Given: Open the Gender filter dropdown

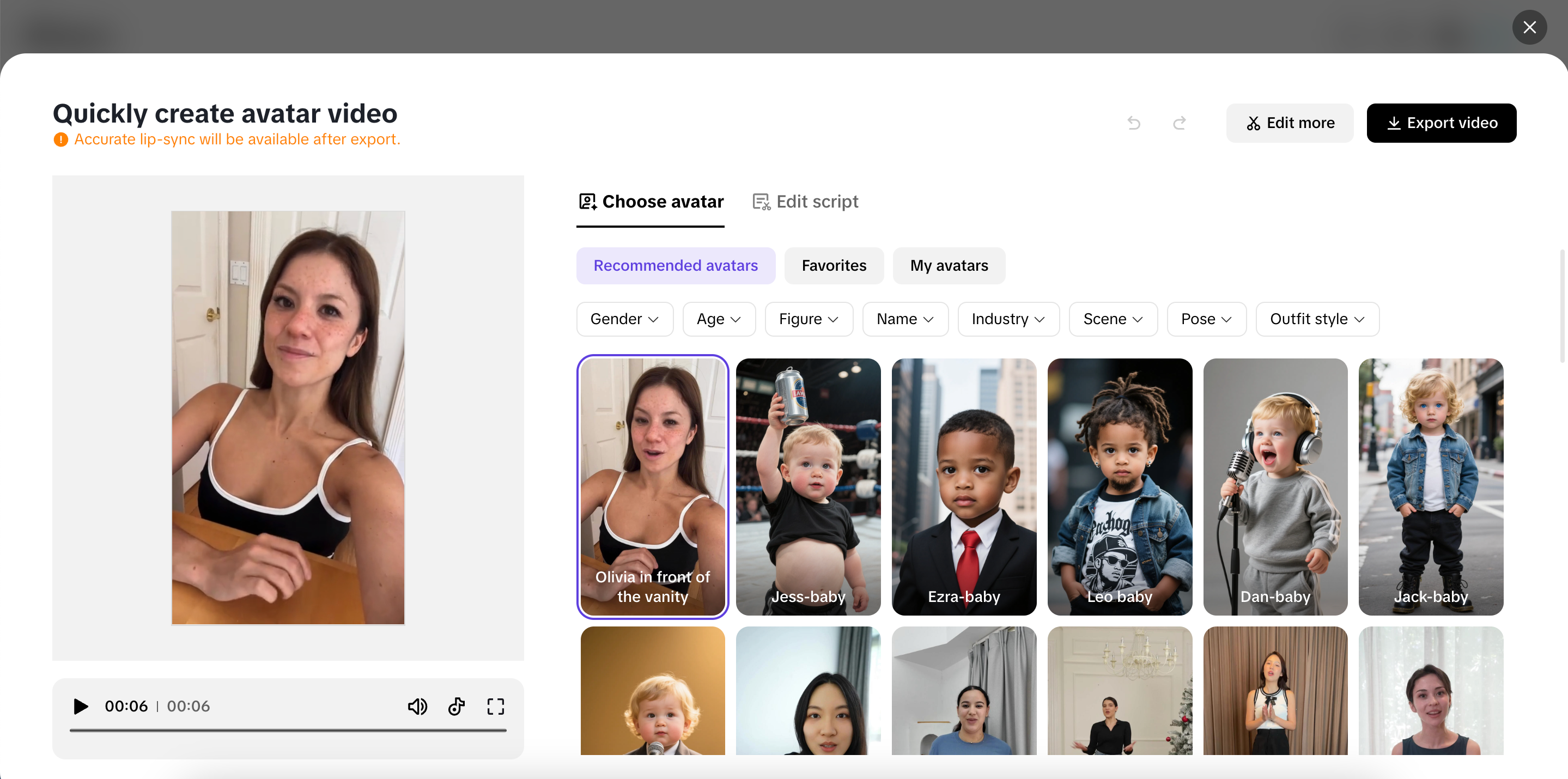Looking at the screenshot, I should (624, 319).
